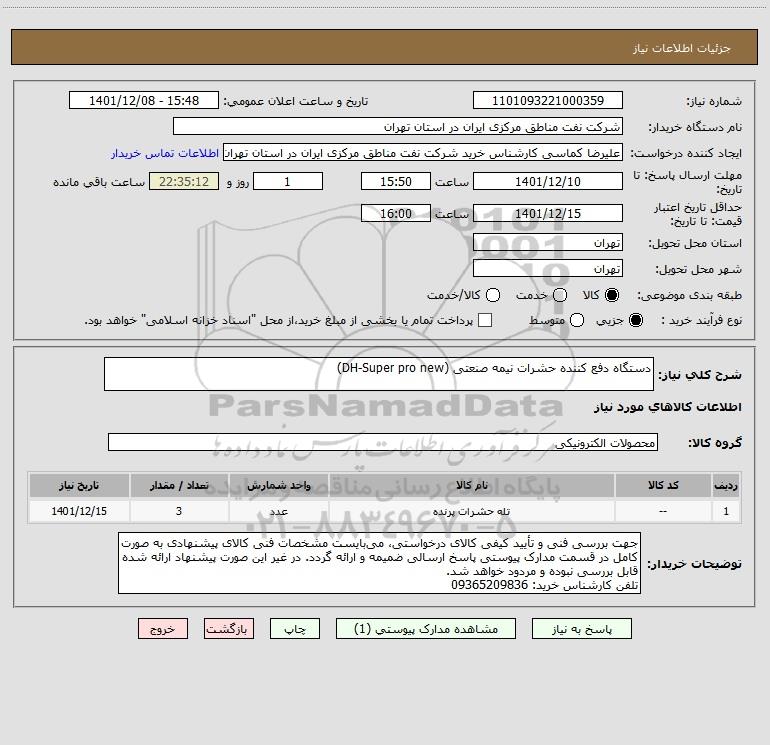Click the price validity date 1401/12/15 field

pos(548,213)
